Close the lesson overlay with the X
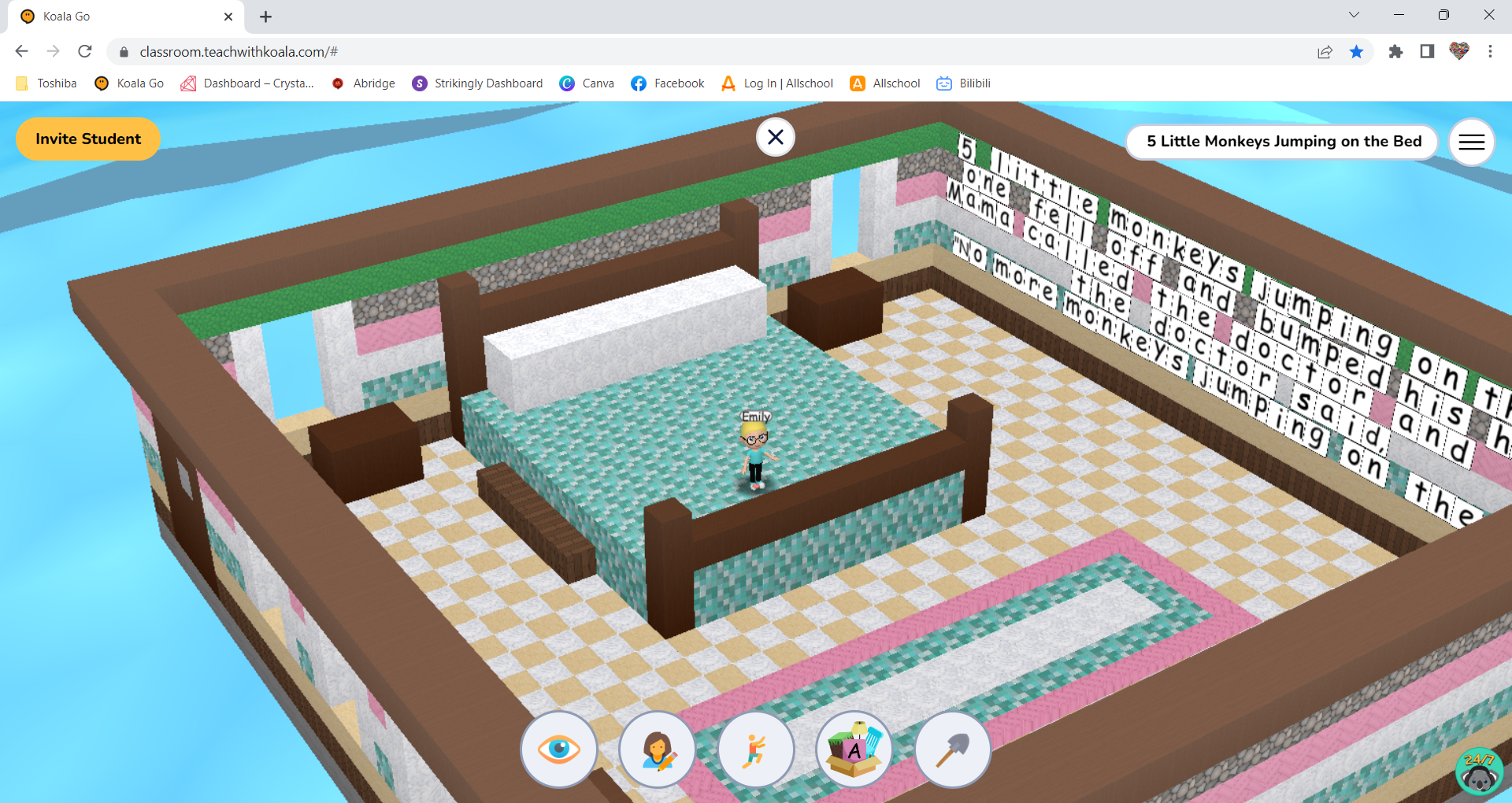1512x803 pixels. (x=776, y=136)
